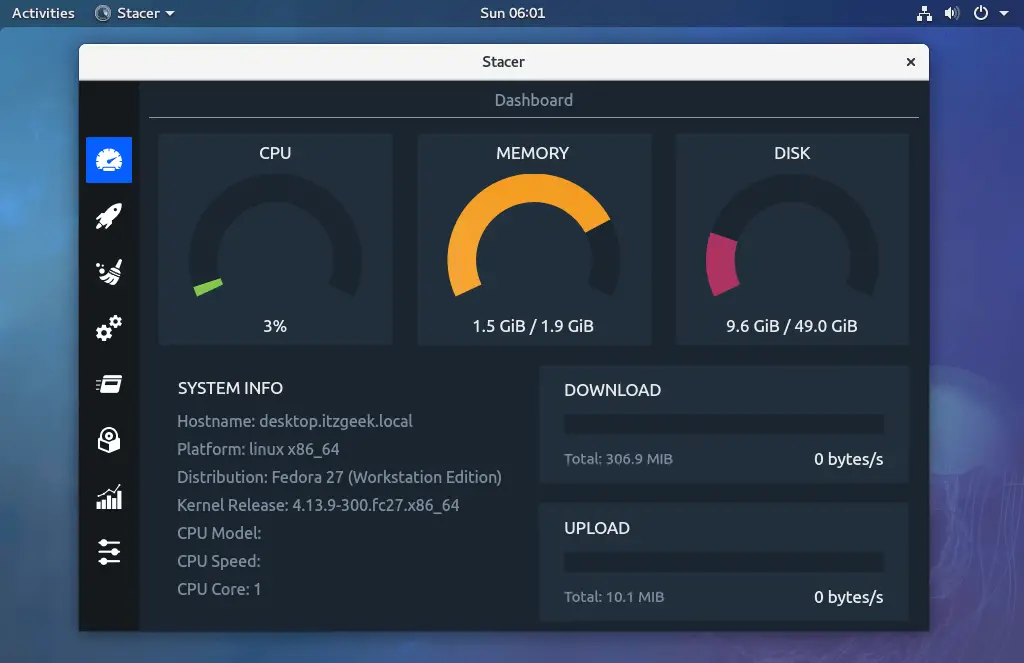The image size is (1024, 663).
Task: Expand the system menu arrow in top bar
Action: click(x=1004, y=13)
